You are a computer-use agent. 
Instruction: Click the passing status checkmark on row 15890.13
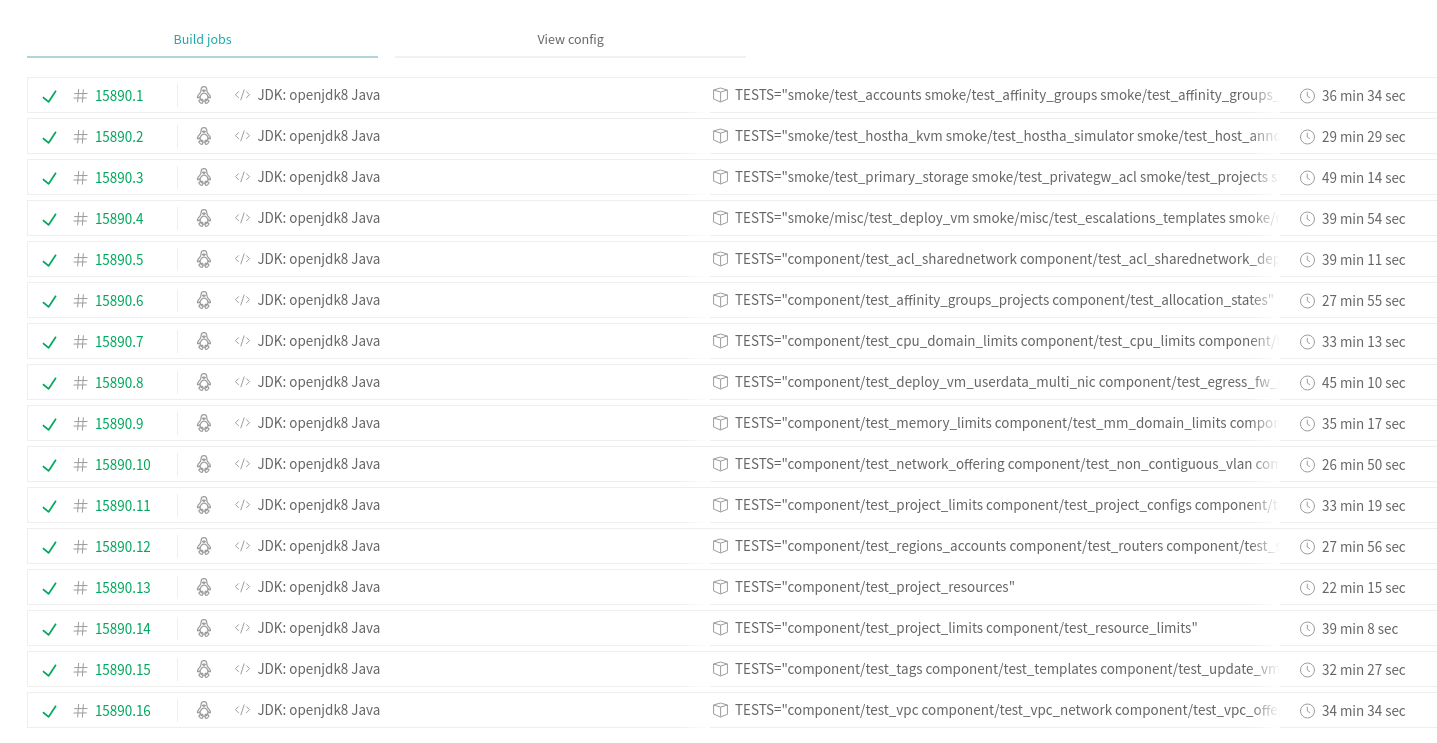[x=49, y=588]
